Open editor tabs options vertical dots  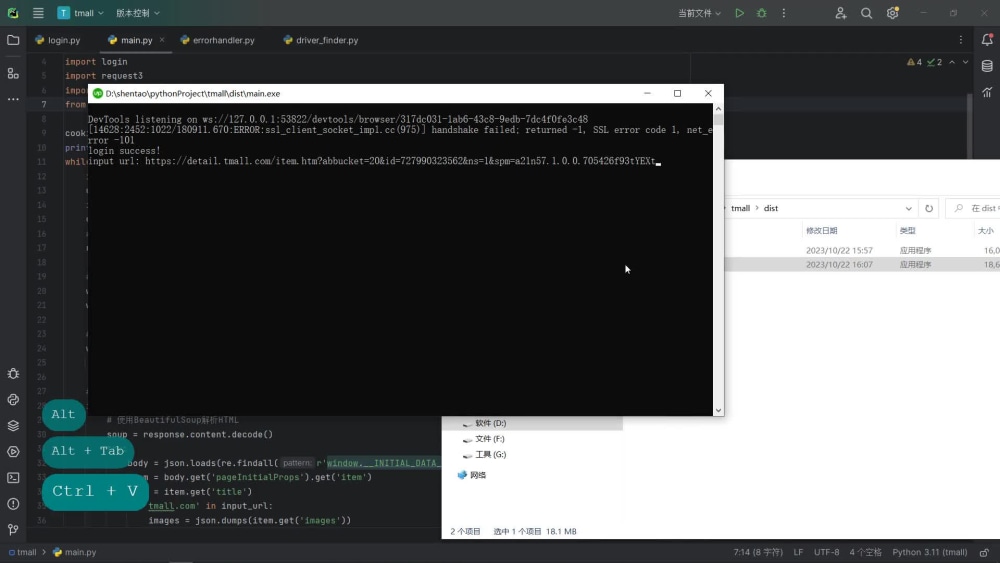[960, 40]
